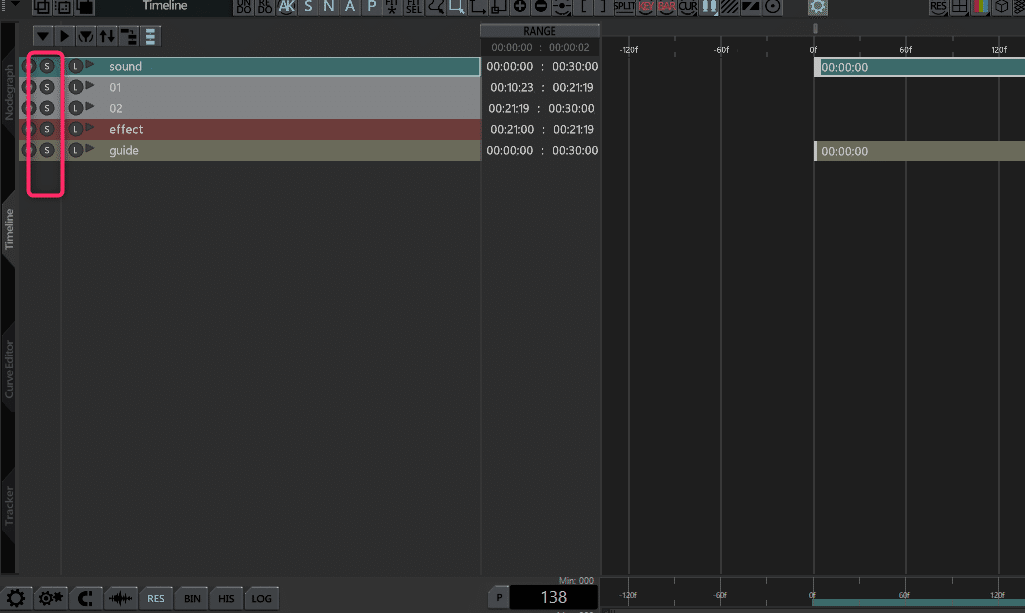Click the hierarchy tree view icon
1025x613 pixels.
(x=129, y=37)
